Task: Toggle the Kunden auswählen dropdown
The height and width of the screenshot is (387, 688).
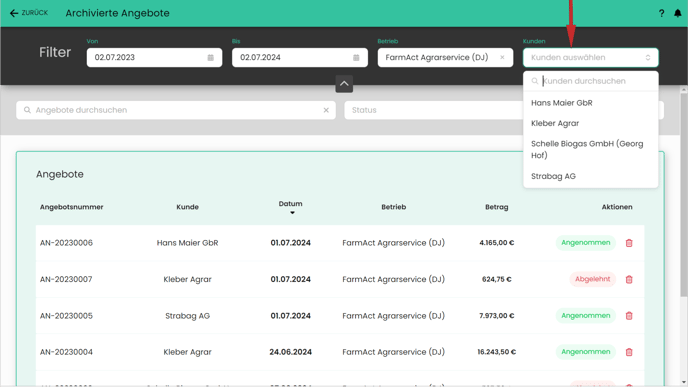Action: click(591, 57)
